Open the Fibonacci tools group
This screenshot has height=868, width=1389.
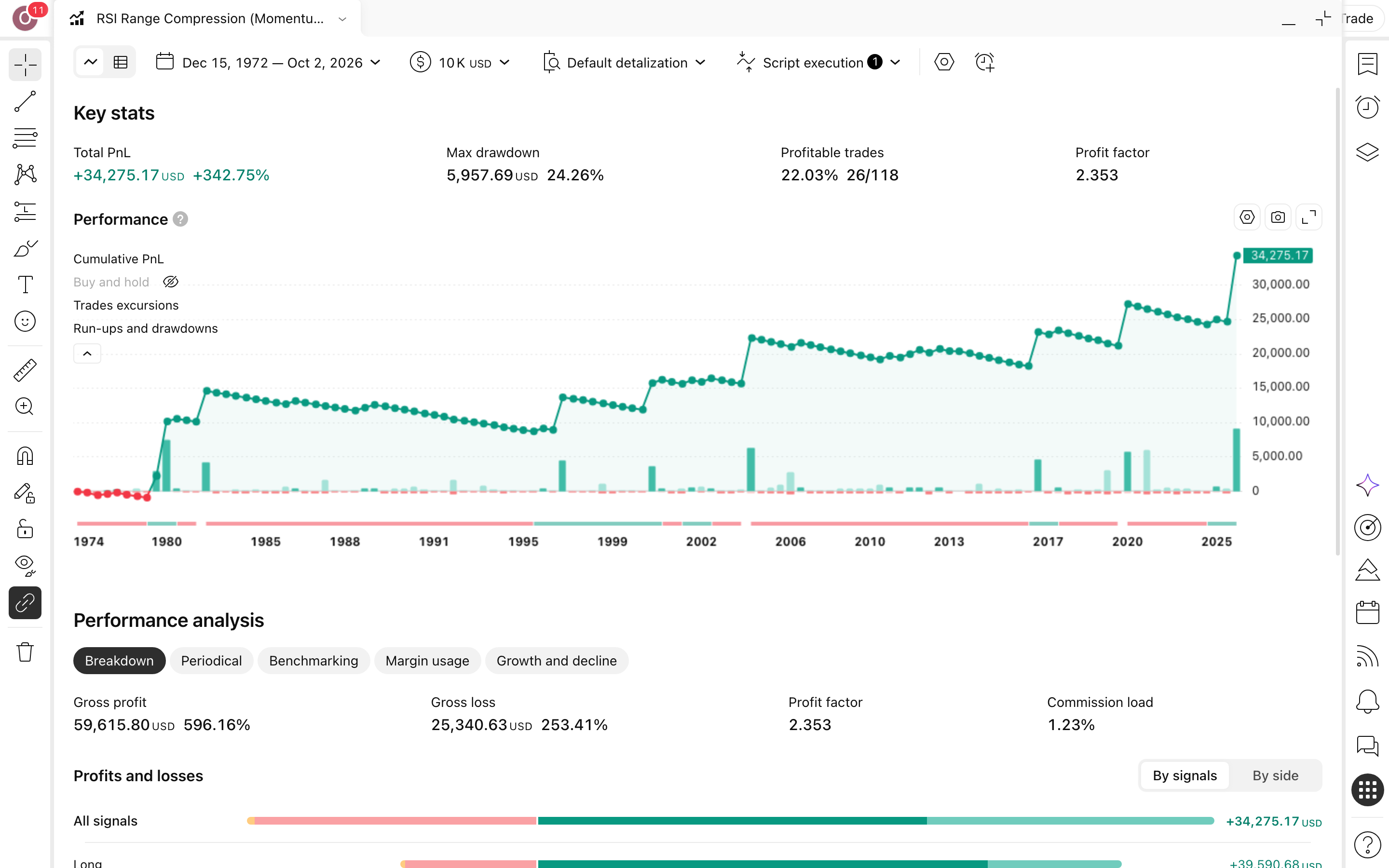(x=25, y=138)
